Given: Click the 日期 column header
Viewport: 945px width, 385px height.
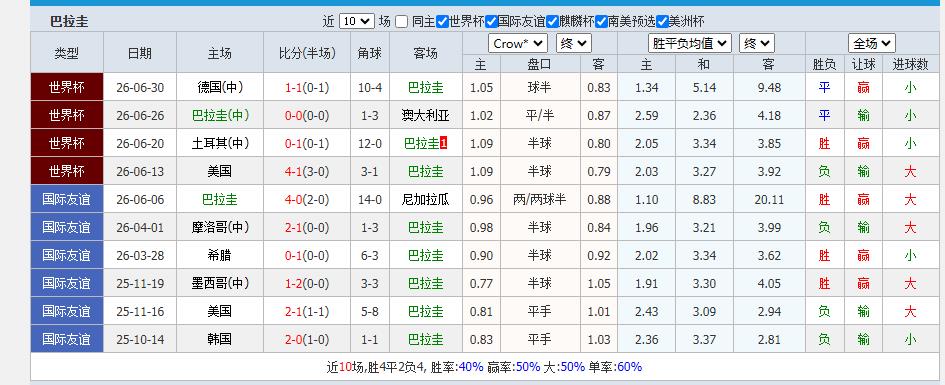Looking at the screenshot, I should [x=140, y=53].
